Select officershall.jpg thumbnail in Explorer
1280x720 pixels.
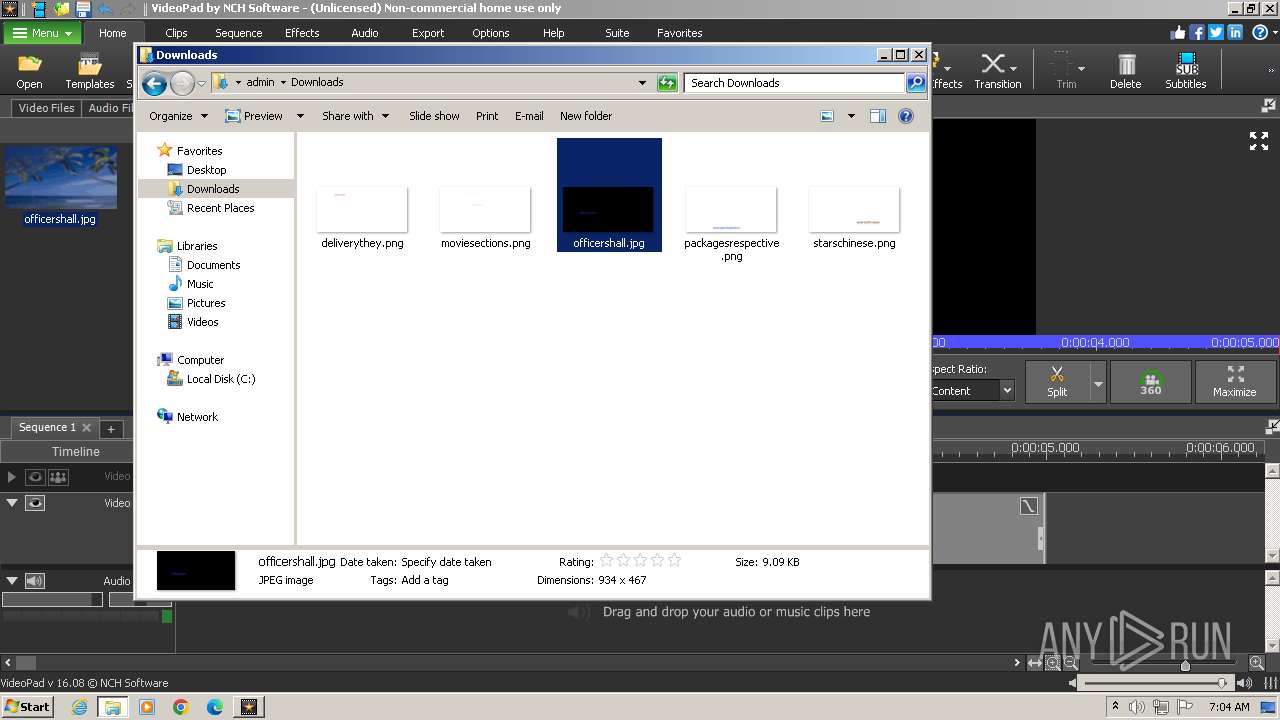pyautogui.click(x=609, y=195)
